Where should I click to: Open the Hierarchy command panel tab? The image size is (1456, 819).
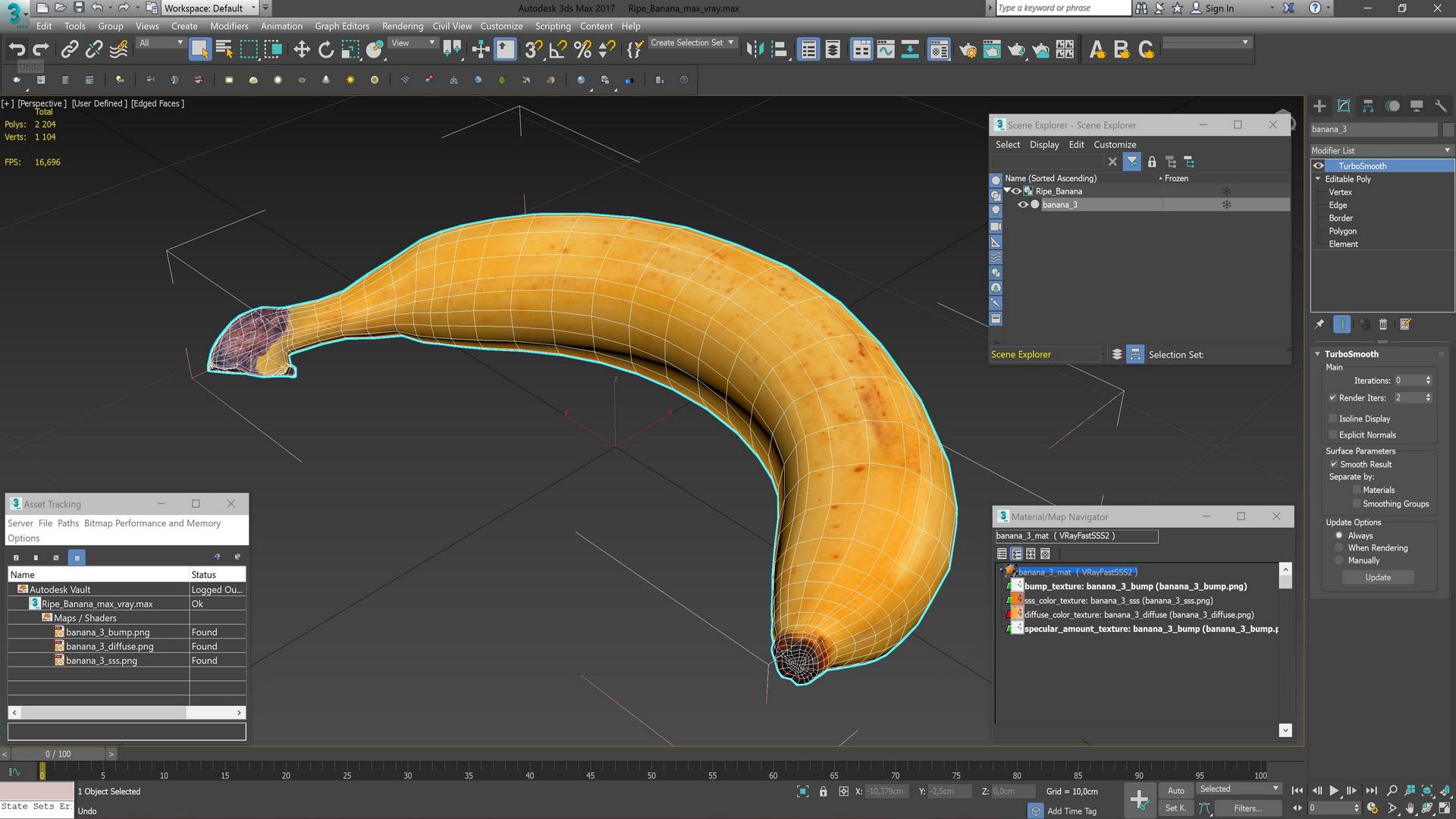pyautogui.click(x=1368, y=106)
